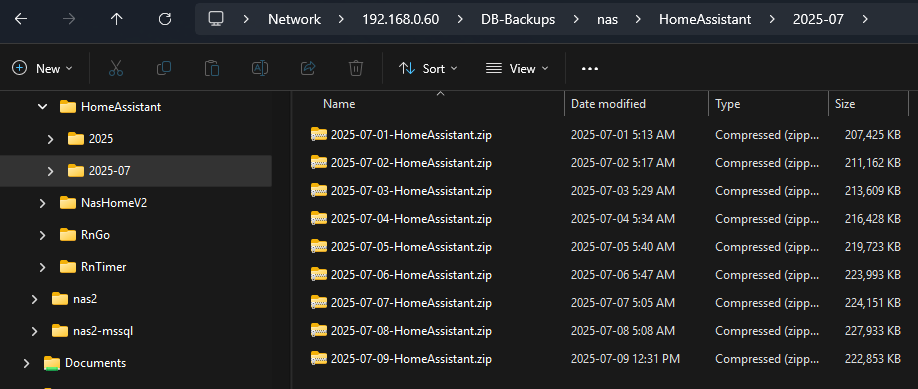This screenshot has width=918, height=389.
Task: Expand the nas2-mssql tree chevron
Action: [x=35, y=331]
